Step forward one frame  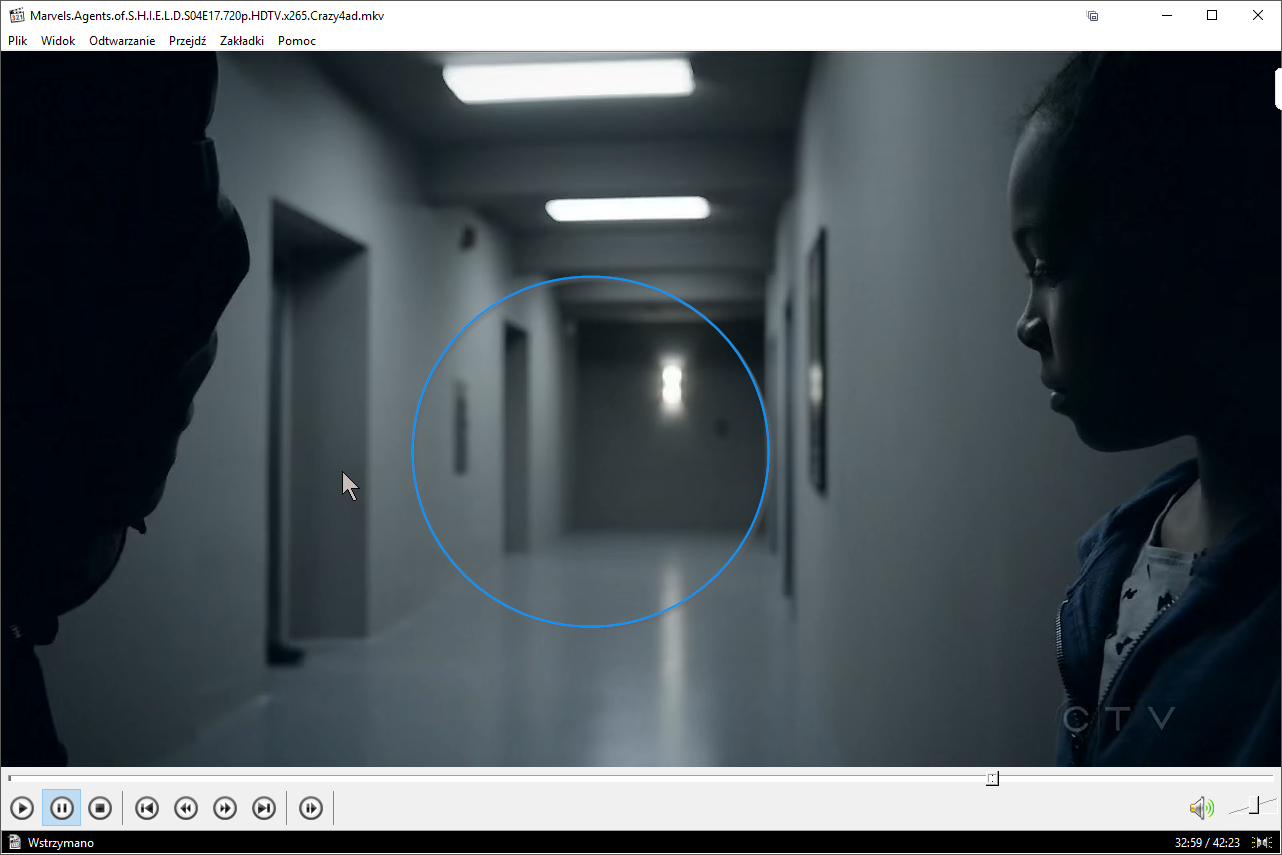pyautogui.click(x=311, y=808)
